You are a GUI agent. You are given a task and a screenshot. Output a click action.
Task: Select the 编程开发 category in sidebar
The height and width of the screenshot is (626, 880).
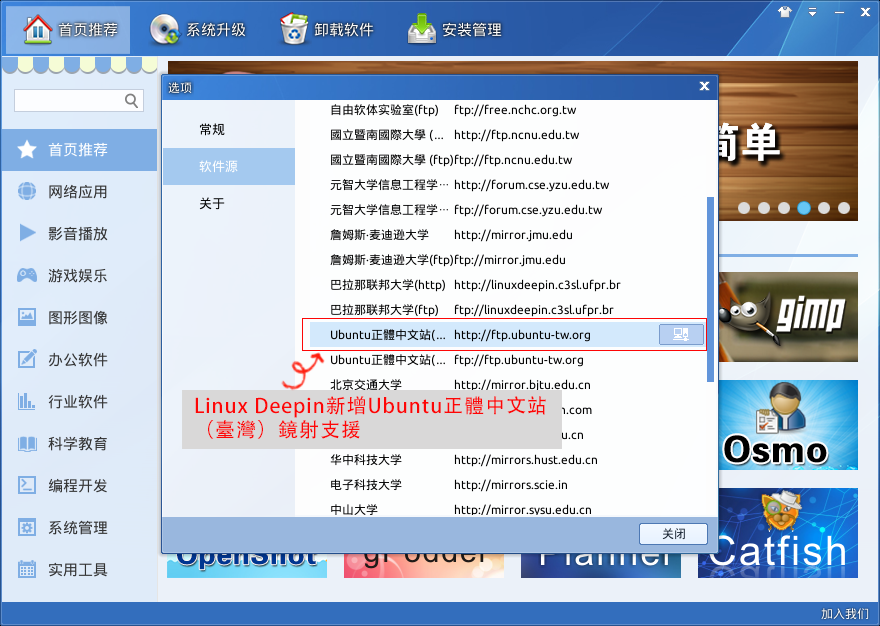[79, 486]
